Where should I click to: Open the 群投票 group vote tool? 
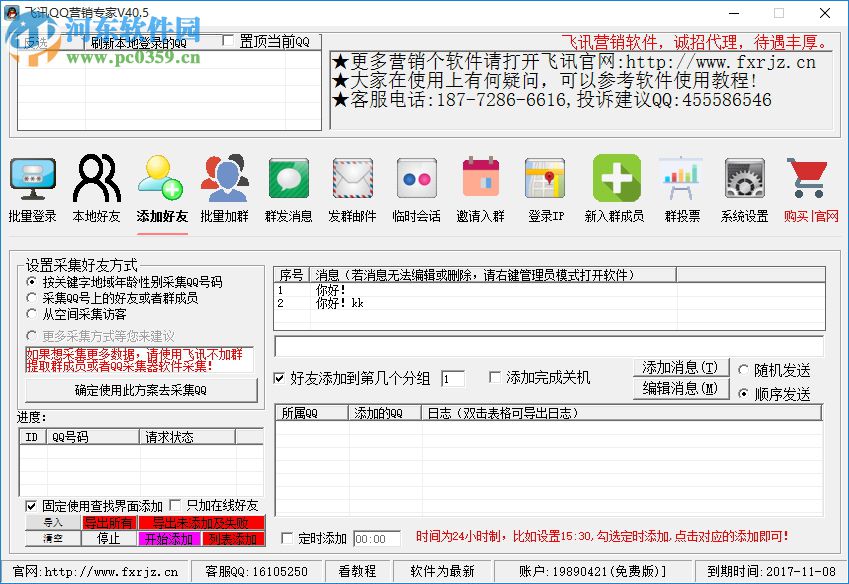680,190
